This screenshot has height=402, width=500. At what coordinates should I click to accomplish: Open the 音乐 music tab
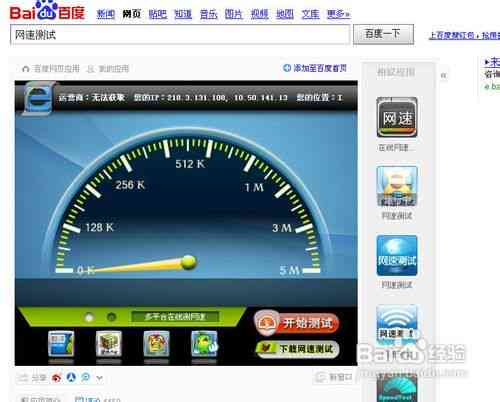tap(209, 14)
